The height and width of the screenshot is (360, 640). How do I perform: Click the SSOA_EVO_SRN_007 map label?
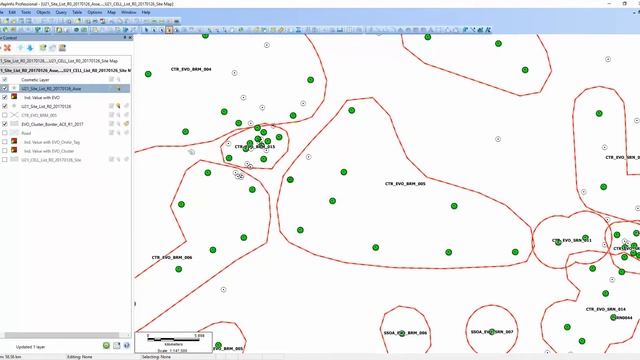click(492, 332)
